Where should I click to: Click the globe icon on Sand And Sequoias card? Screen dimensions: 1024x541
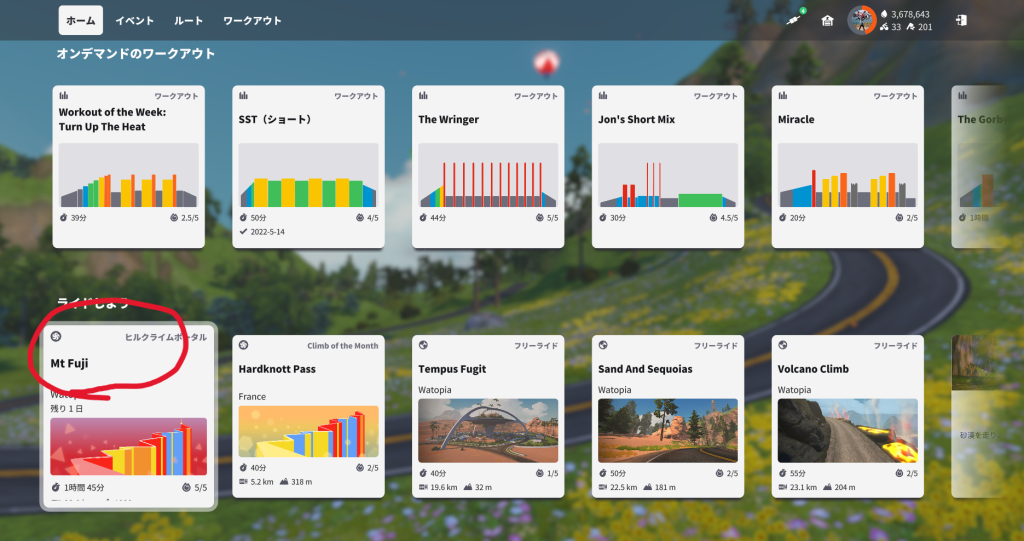pyautogui.click(x=603, y=345)
